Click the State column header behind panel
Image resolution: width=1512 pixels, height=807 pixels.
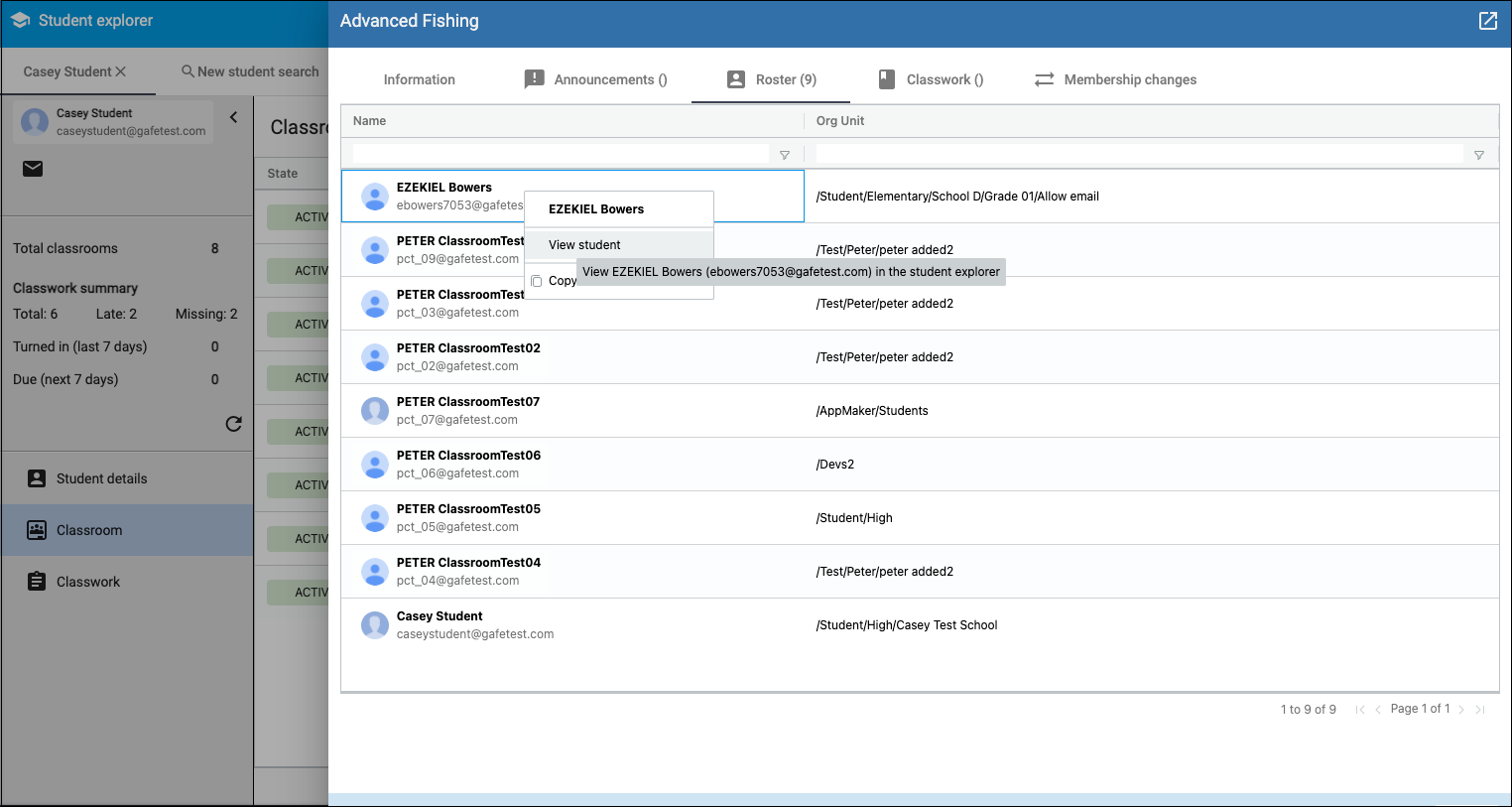[x=283, y=174]
